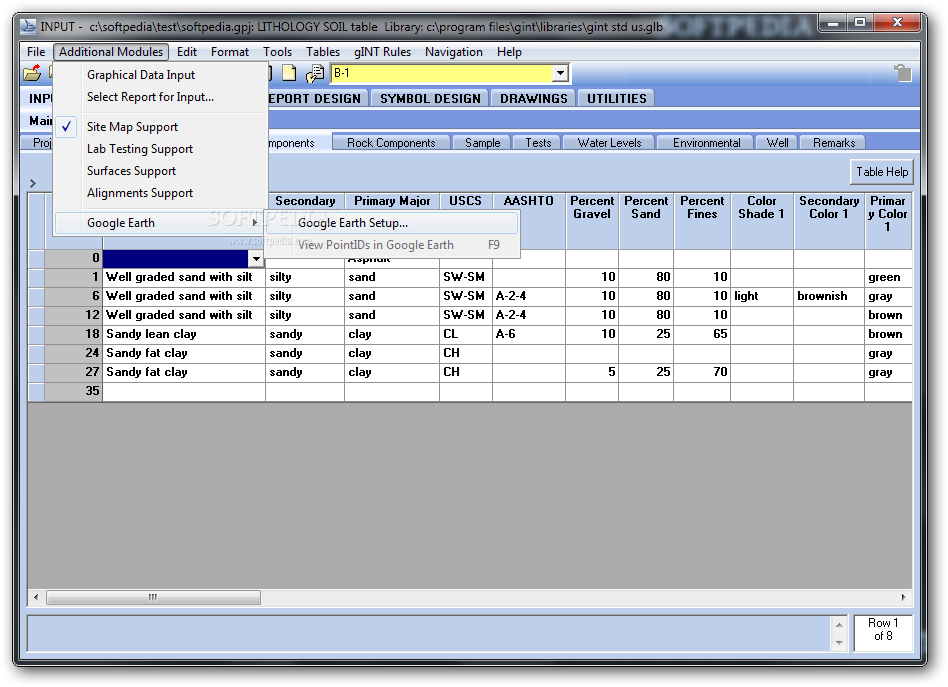Viewport: 948px width, 687px height.
Task: Click the yellow B-1 PointID field
Action: tap(442, 73)
